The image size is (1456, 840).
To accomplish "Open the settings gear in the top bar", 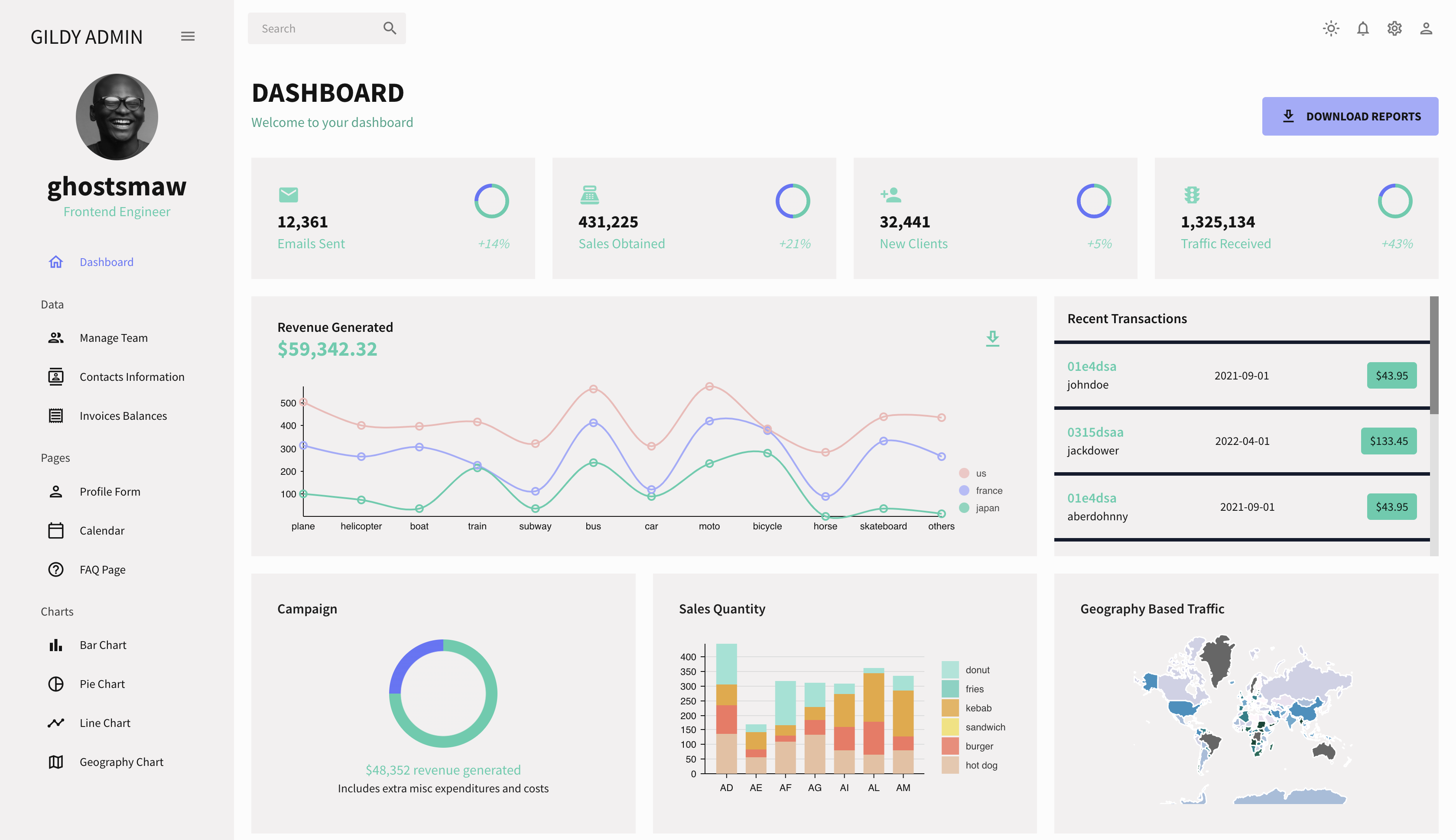I will point(1394,28).
